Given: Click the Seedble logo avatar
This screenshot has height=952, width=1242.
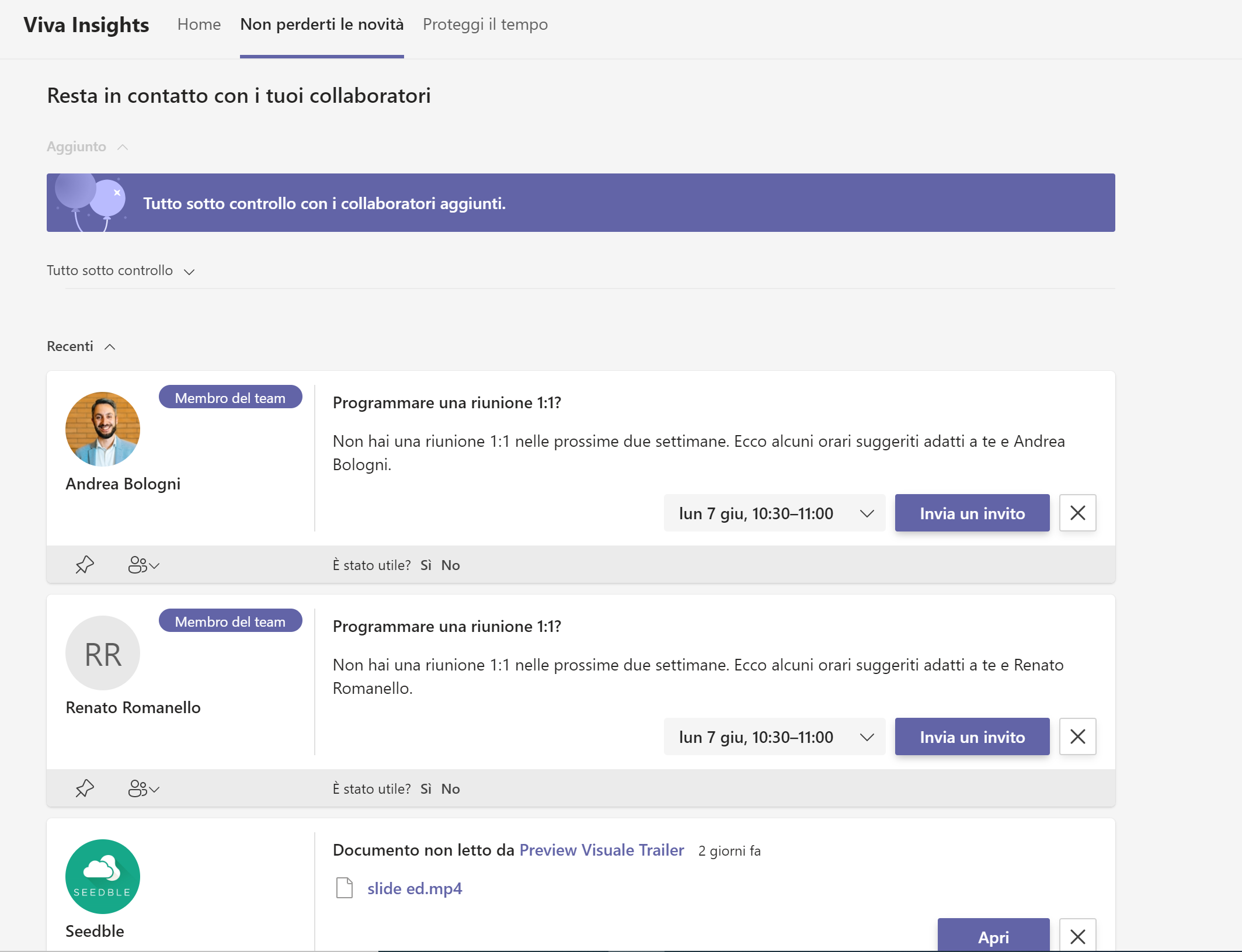Looking at the screenshot, I should 103,877.
